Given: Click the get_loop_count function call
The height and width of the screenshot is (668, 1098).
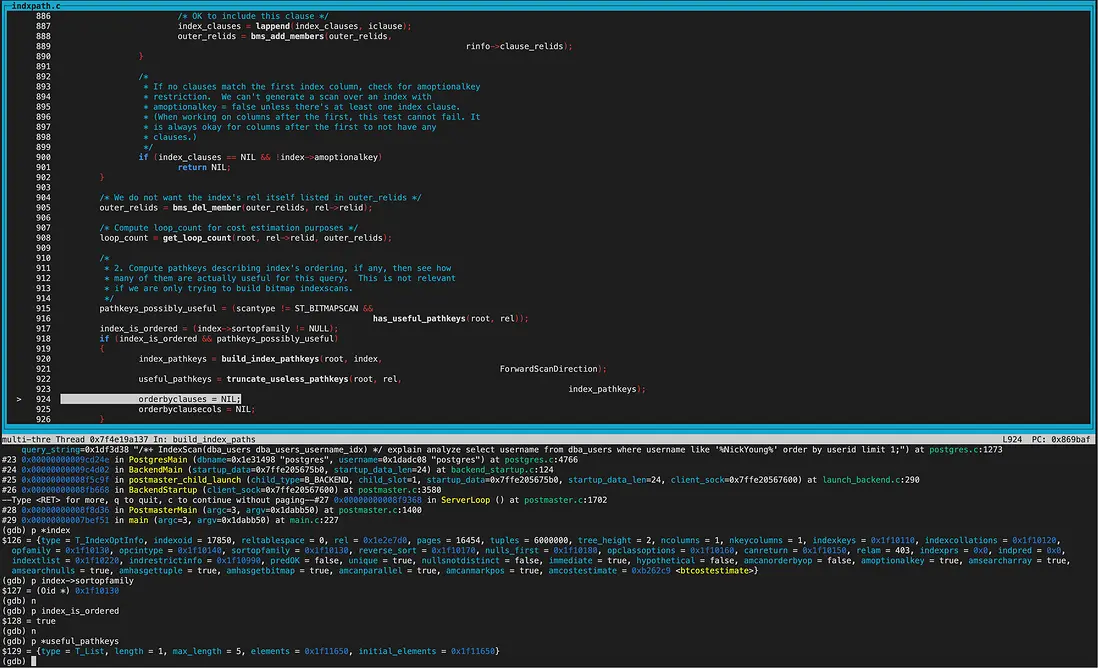Looking at the screenshot, I should point(196,238).
